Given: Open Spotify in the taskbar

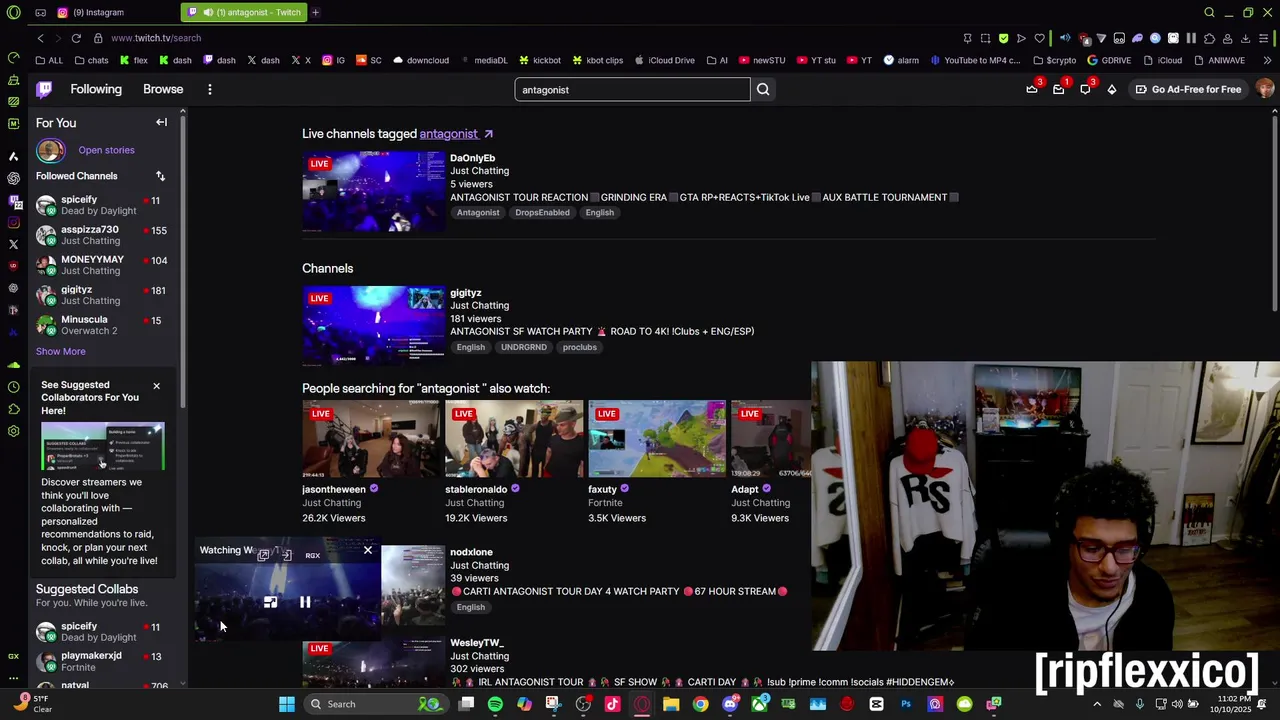Looking at the screenshot, I should click(x=495, y=704).
